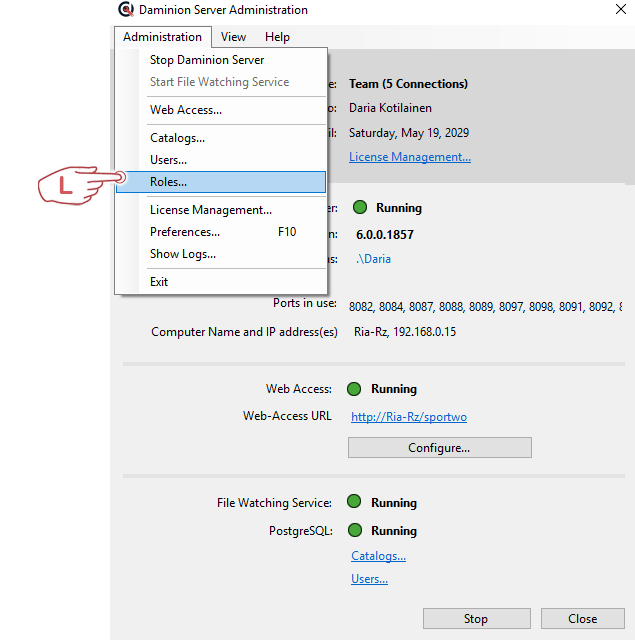Open the View menu
The image size is (635, 640).
(233, 37)
